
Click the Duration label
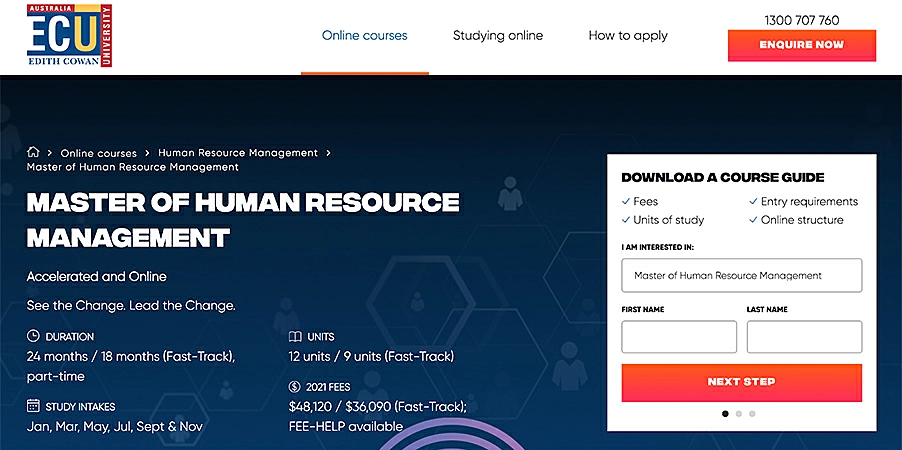pyautogui.click(x=70, y=337)
